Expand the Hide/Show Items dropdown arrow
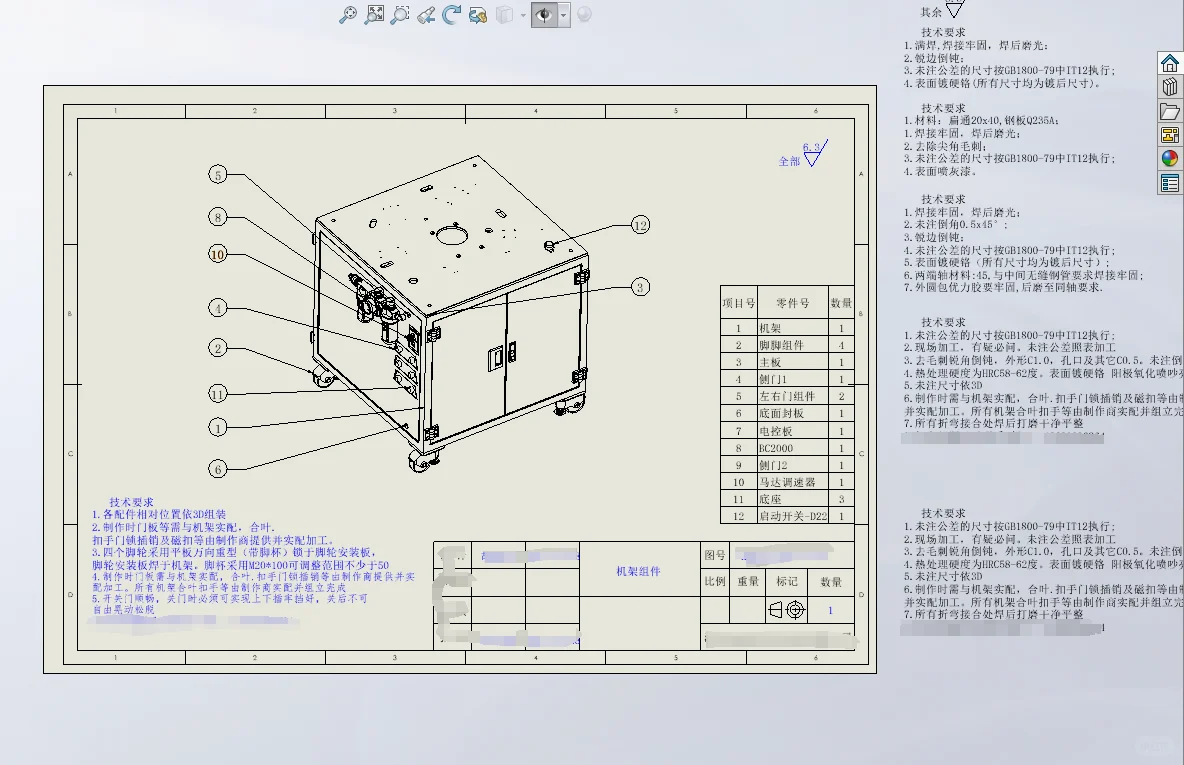The height and width of the screenshot is (765, 1184). click(x=563, y=15)
